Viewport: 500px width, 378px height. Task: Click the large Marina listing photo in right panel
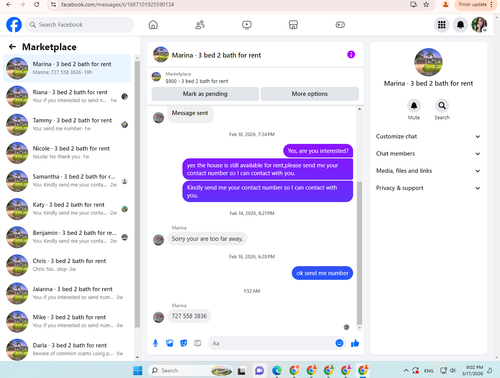coord(428,62)
